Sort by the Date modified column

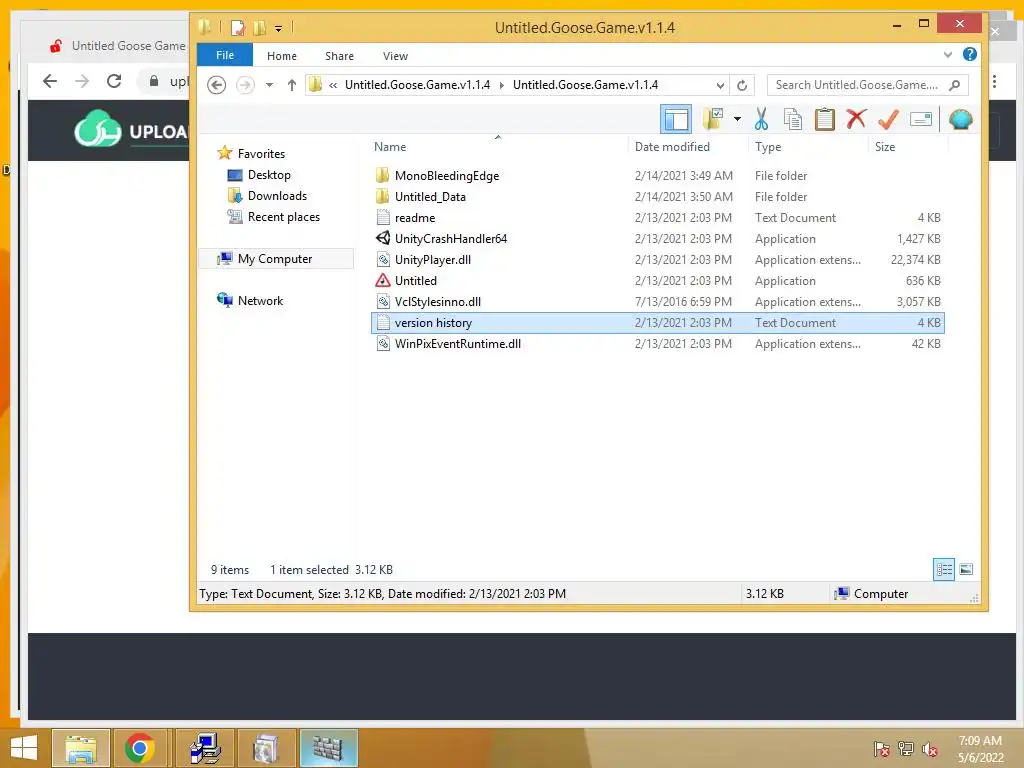(672, 147)
